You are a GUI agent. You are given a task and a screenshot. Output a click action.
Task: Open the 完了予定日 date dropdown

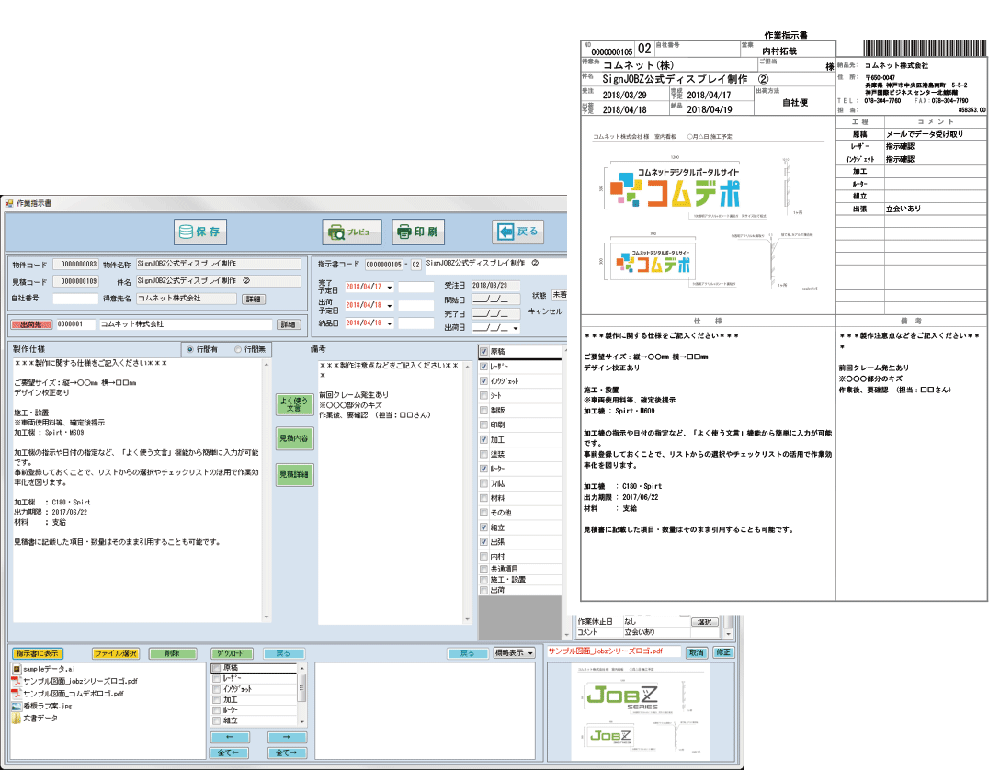point(390,287)
